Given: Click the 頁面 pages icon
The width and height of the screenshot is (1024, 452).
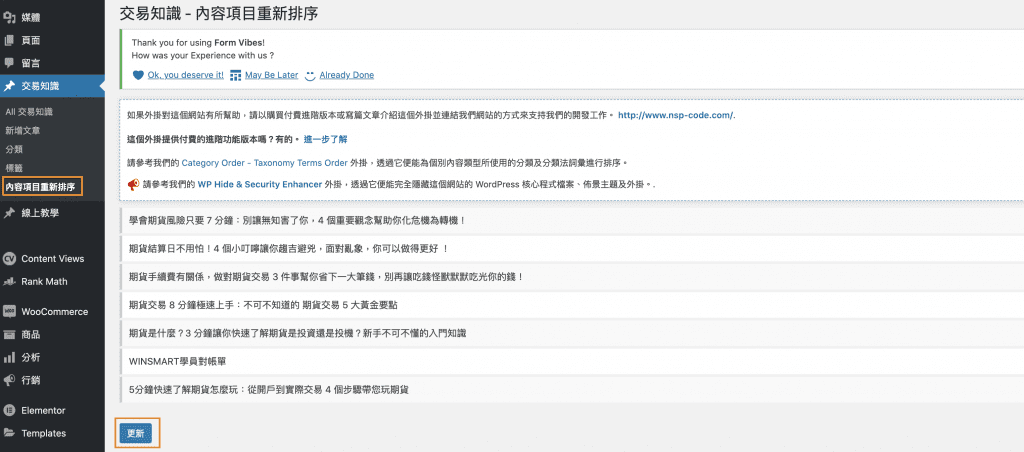Looking at the screenshot, I should click(x=9, y=40).
